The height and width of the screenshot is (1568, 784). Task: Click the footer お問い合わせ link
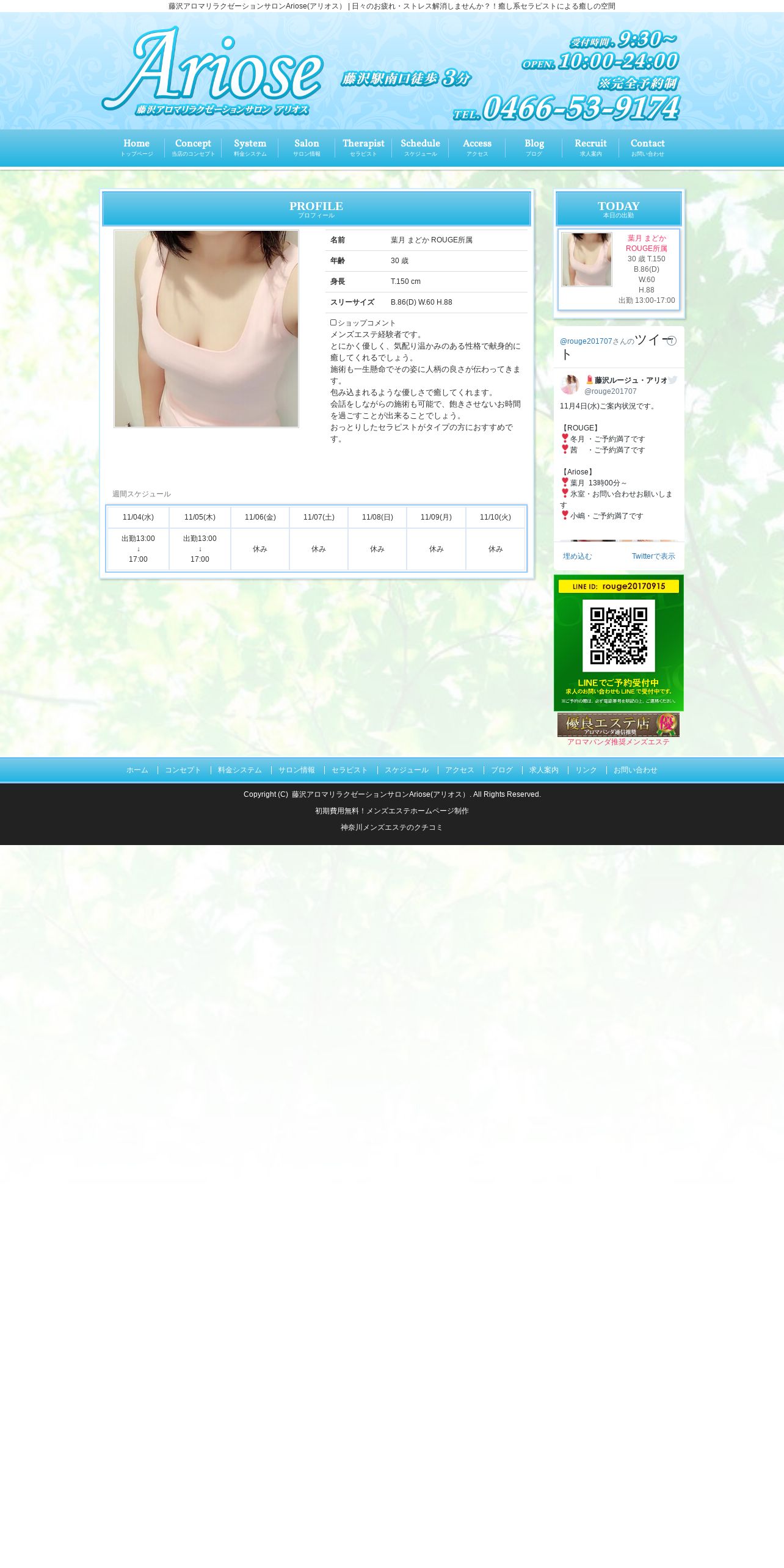click(635, 770)
